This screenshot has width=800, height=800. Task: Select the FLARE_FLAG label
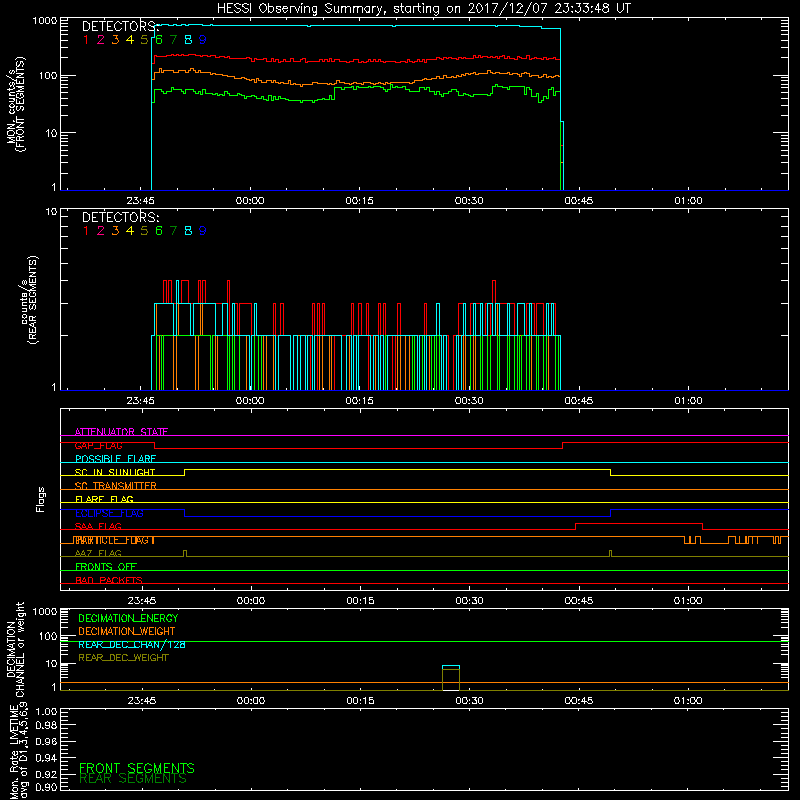pyautogui.click(x=104, y=499)
